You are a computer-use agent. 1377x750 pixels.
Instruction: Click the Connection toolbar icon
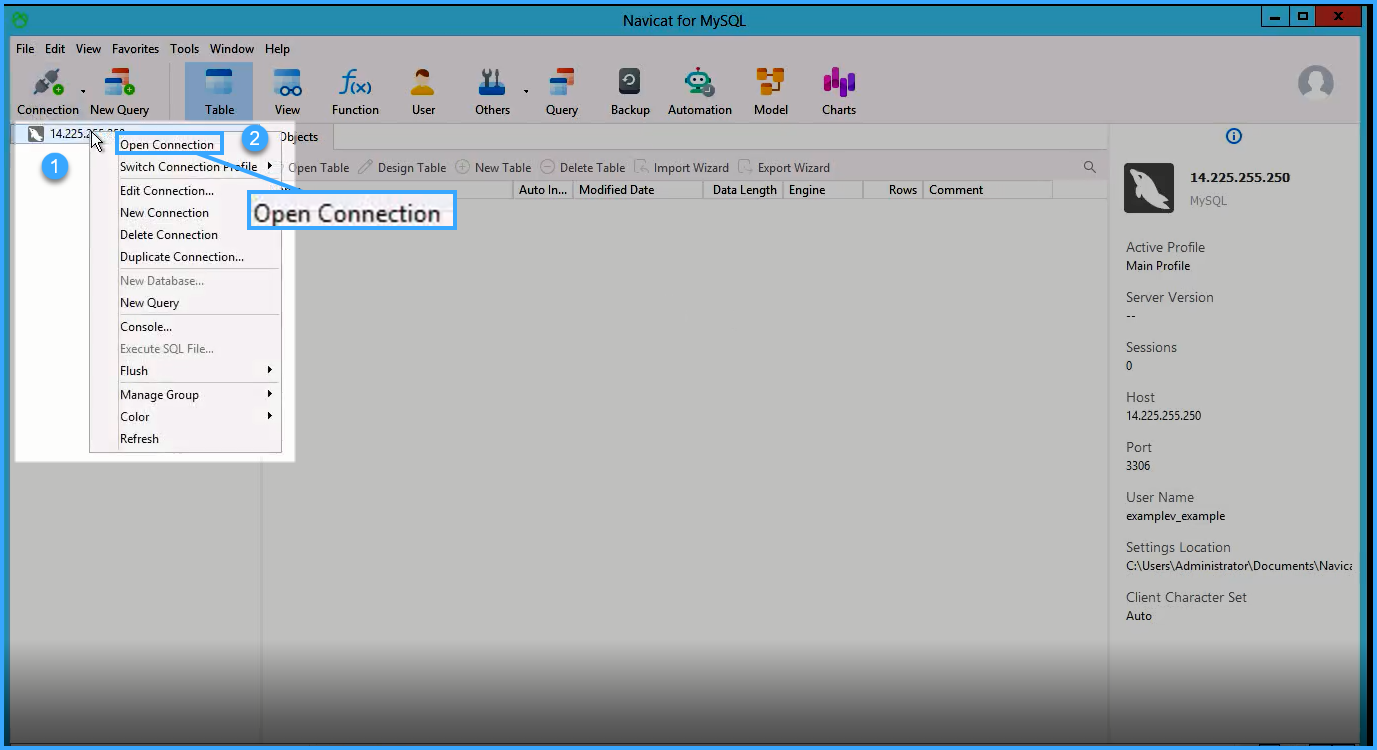pyautogui.click(x=46, y=84)
